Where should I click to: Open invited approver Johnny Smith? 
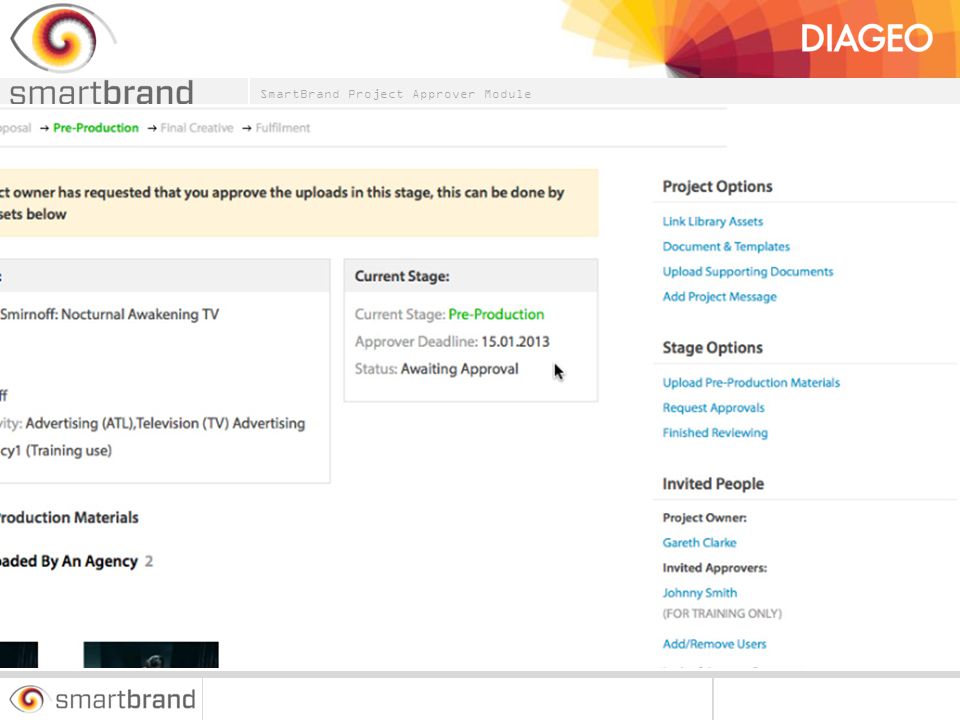click(x=700, y=593)
